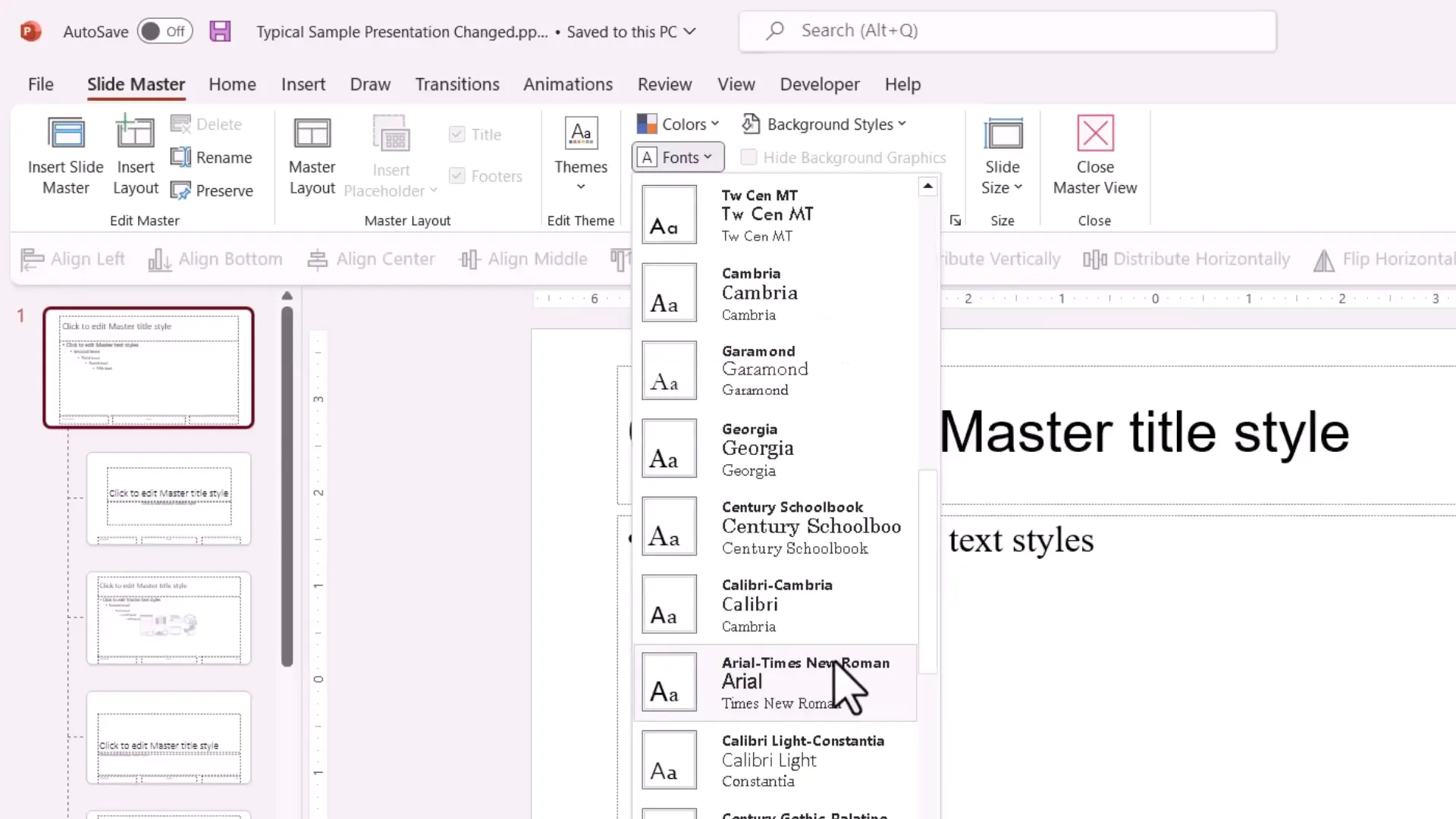Open the View tab
Screen dimensions: 1456x819
[x=736, y=84]
